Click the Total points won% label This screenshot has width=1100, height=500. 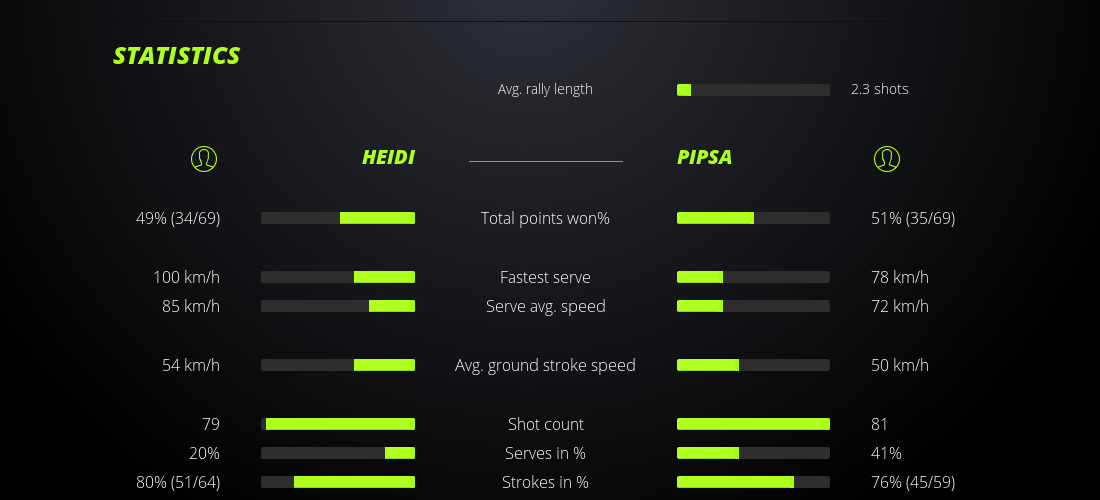click(545, 218)
